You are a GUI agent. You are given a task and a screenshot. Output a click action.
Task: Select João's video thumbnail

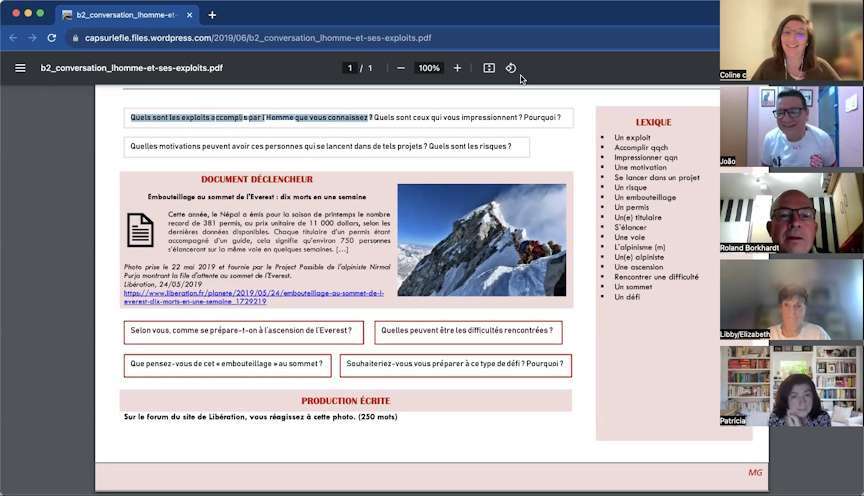click(x=791, y=126)
